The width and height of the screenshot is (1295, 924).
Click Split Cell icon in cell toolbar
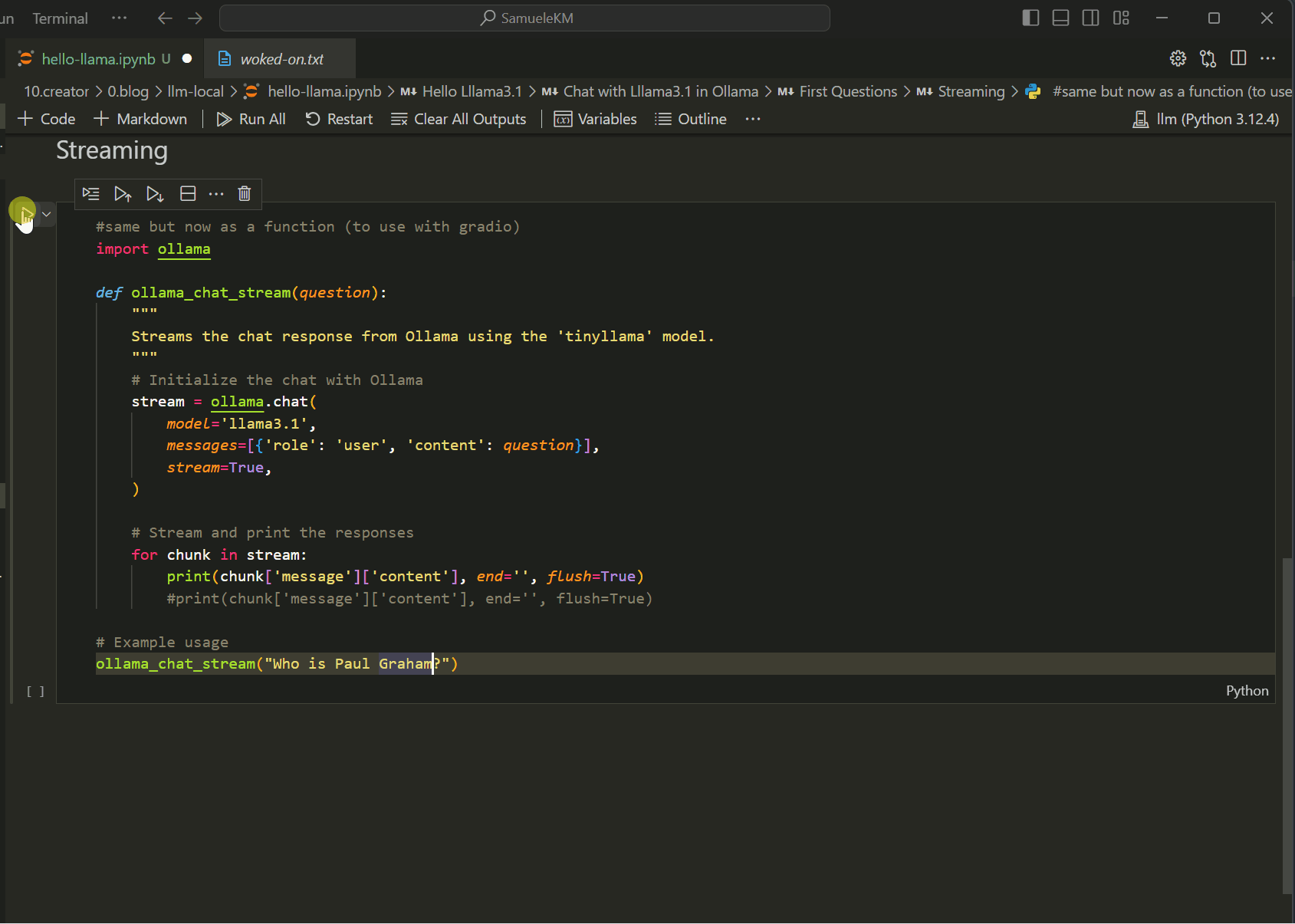[x=188, y=194]
